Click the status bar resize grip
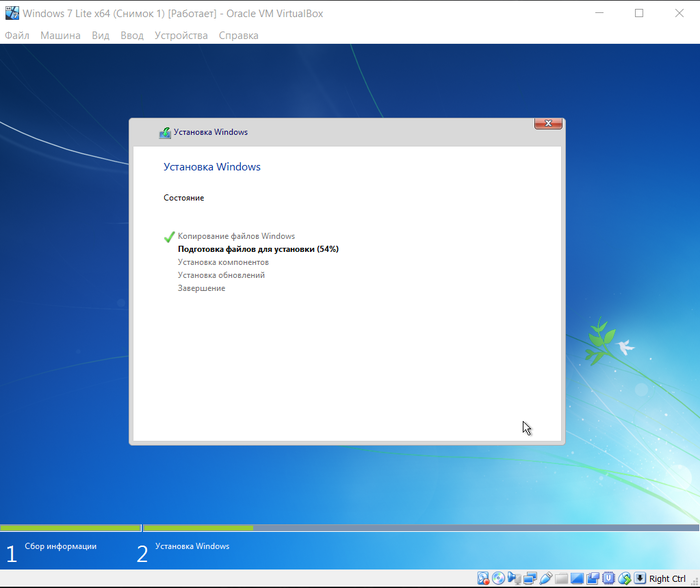The image size is (700, 588). [694, 581]
